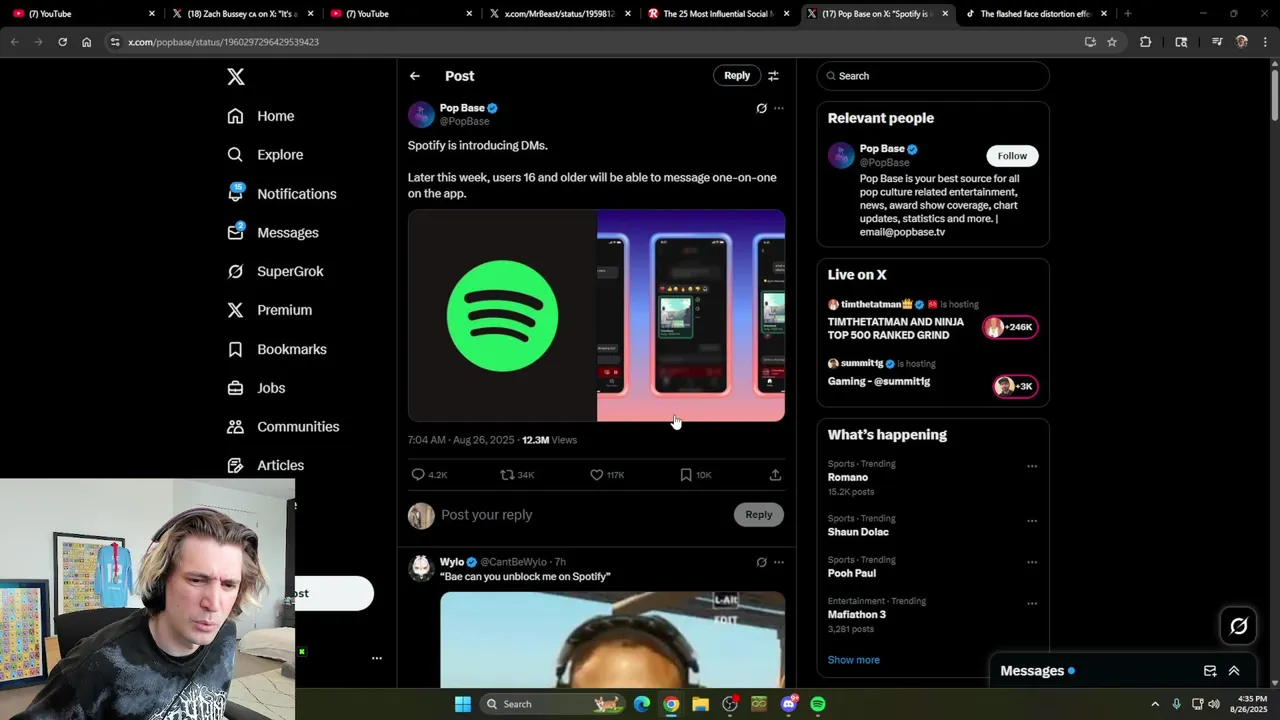The width and height of the screenshot is (1280, 720).
Task: Switch to Zach Bussey X tab
Action: (243, 14)
